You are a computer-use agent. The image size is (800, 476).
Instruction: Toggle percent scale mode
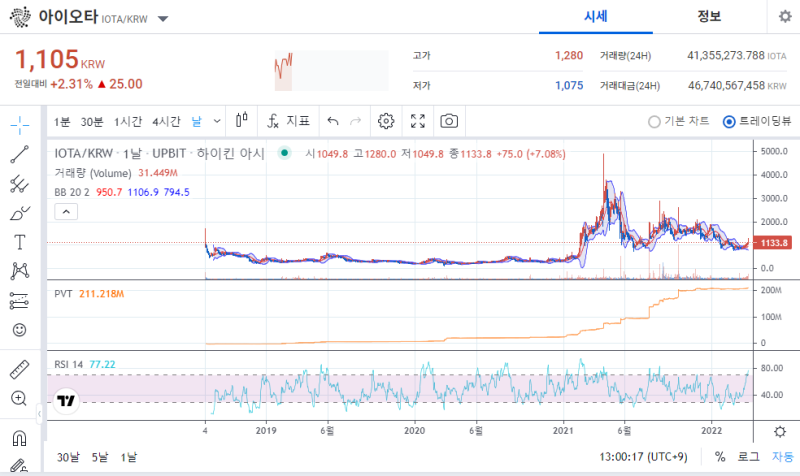tap(720, 457)
